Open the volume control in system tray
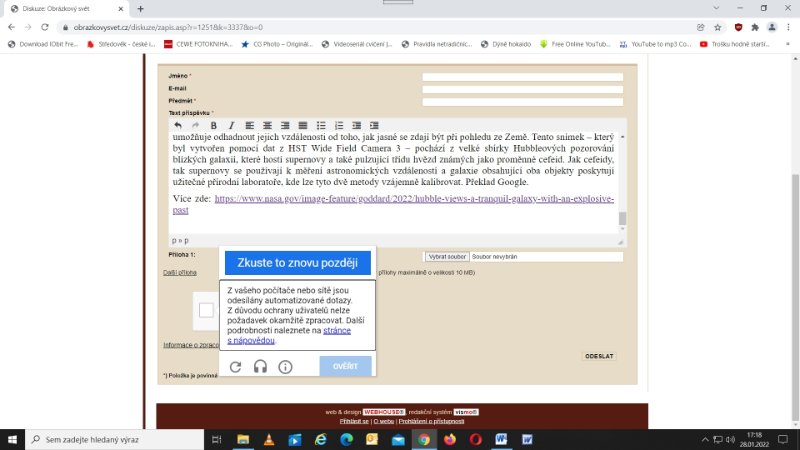Viewport: 800px width, 450px height. pos(730,439)
